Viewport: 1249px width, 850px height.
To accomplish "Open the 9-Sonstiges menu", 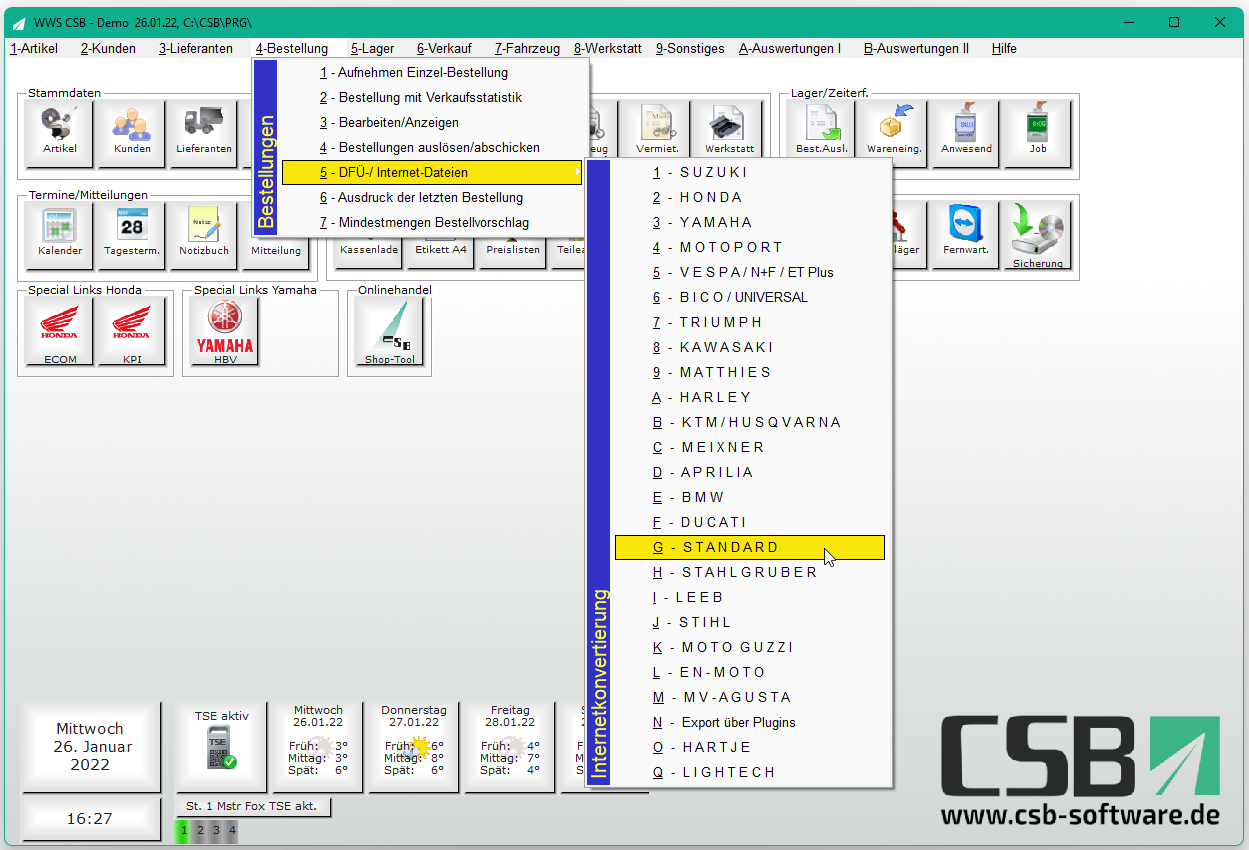I will coord(690,48).
